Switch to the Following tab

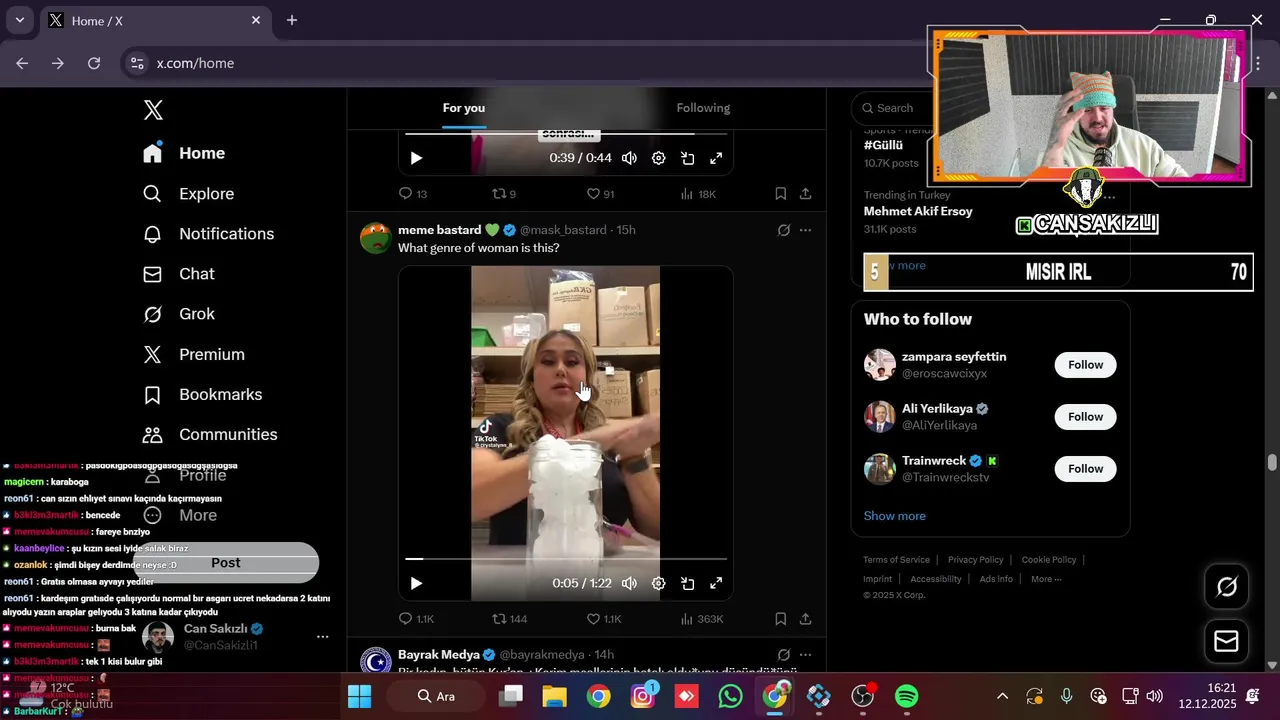[x=703, y=108]
